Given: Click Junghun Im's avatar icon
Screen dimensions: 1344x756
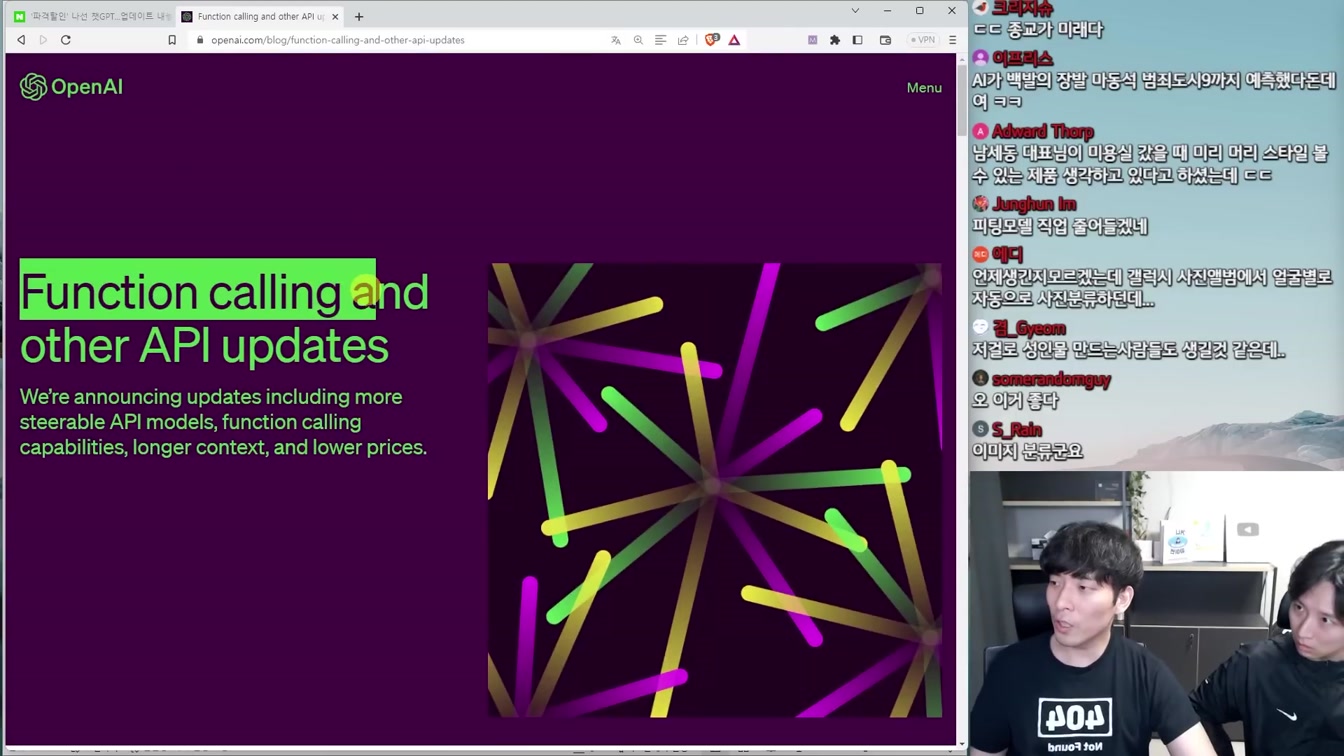Looking at the screenshot, I should (980, 204).
